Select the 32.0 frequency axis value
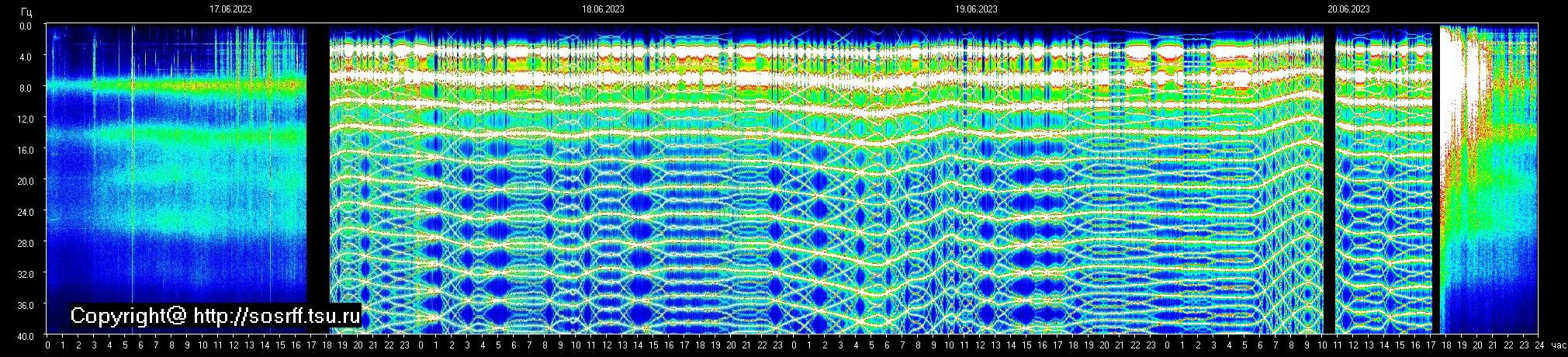The height and width of the screenshot is (357, 1568). (x=26, y=274)
